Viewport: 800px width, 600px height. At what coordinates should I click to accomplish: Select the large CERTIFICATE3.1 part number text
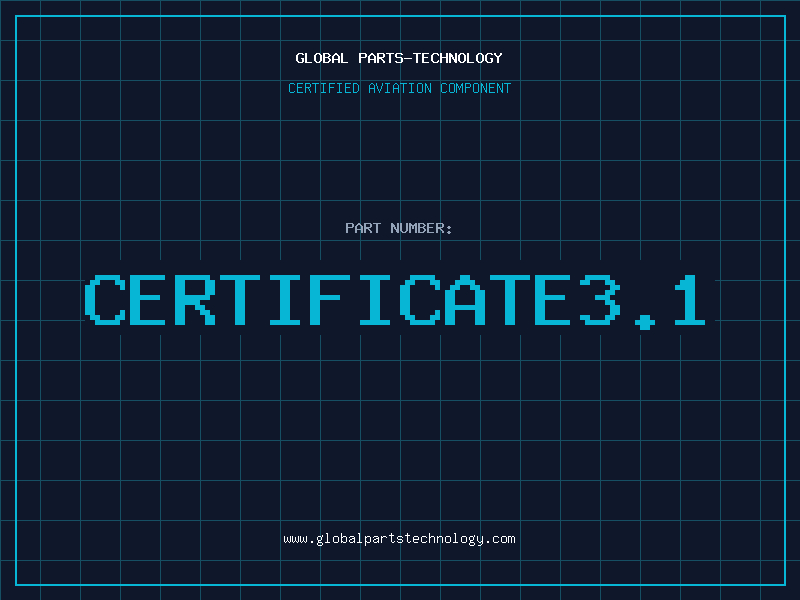tap(397, 299)
